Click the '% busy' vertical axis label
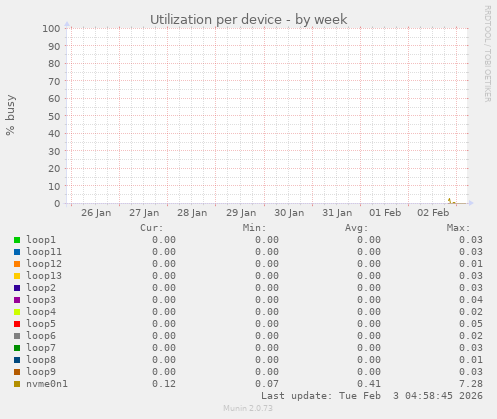Viewport: 497px width, 419px height. 10,115
